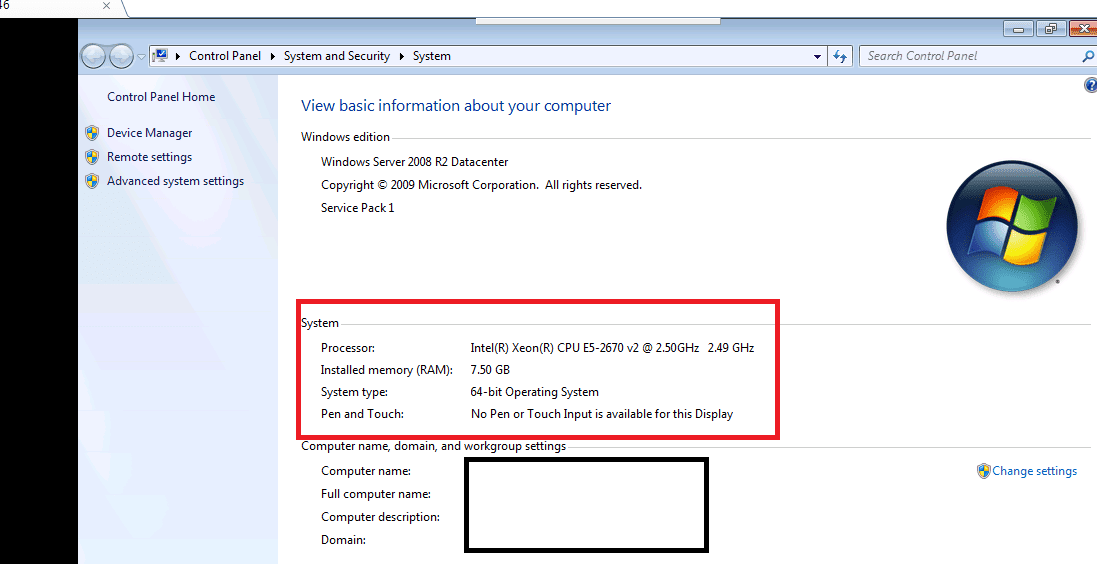The image size is (1097, 564).
Task: Click the shield icon beside Device Manager
Action: point(92,133)
